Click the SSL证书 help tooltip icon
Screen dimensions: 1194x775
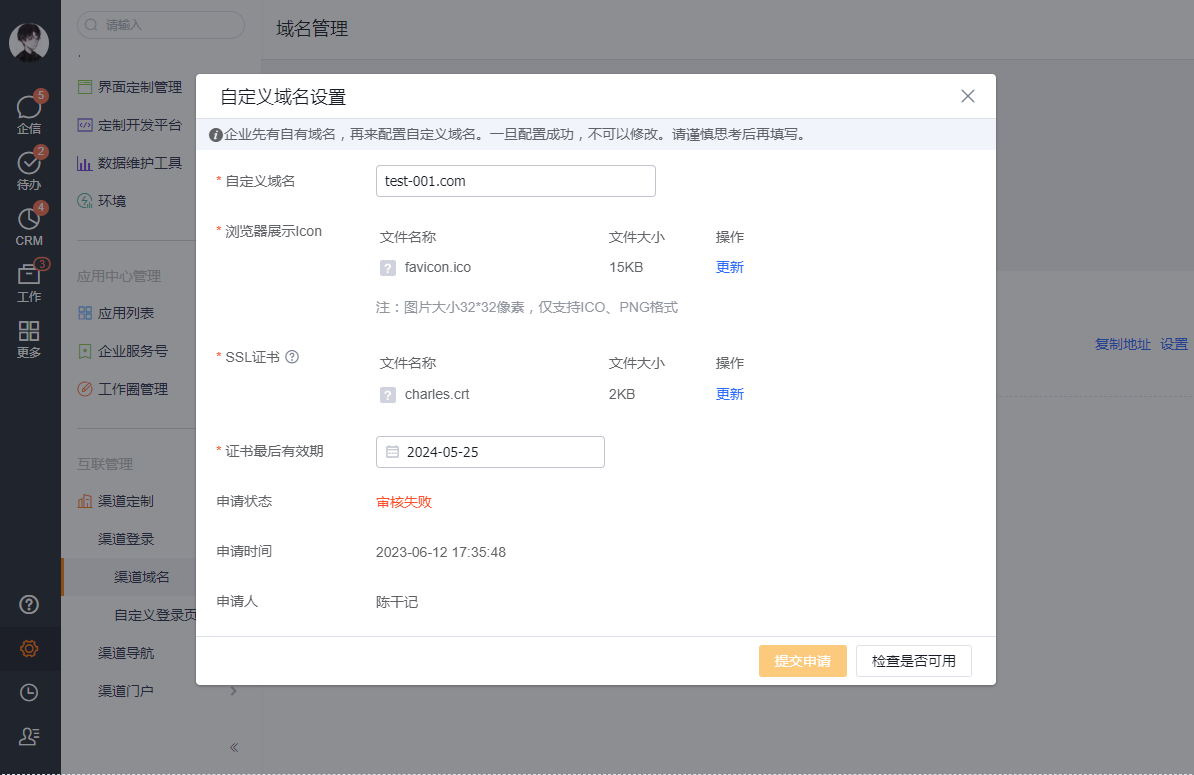tap(292, 357)
